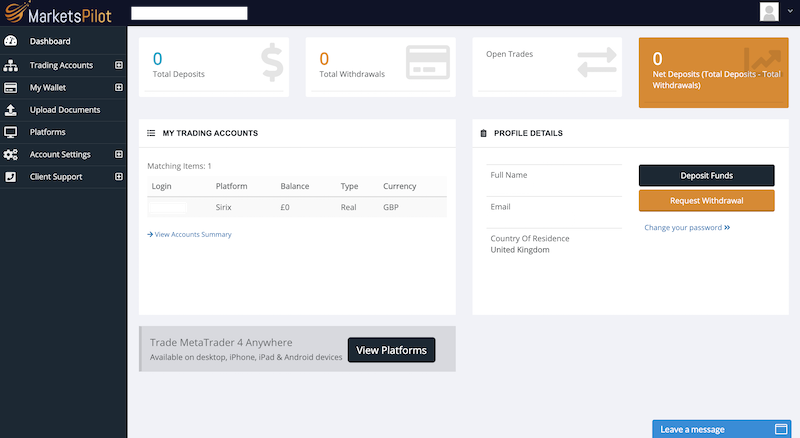Expand the Client Support plus toggle
Viewport: 800px width, 438px height.
(x=118, y=177)
